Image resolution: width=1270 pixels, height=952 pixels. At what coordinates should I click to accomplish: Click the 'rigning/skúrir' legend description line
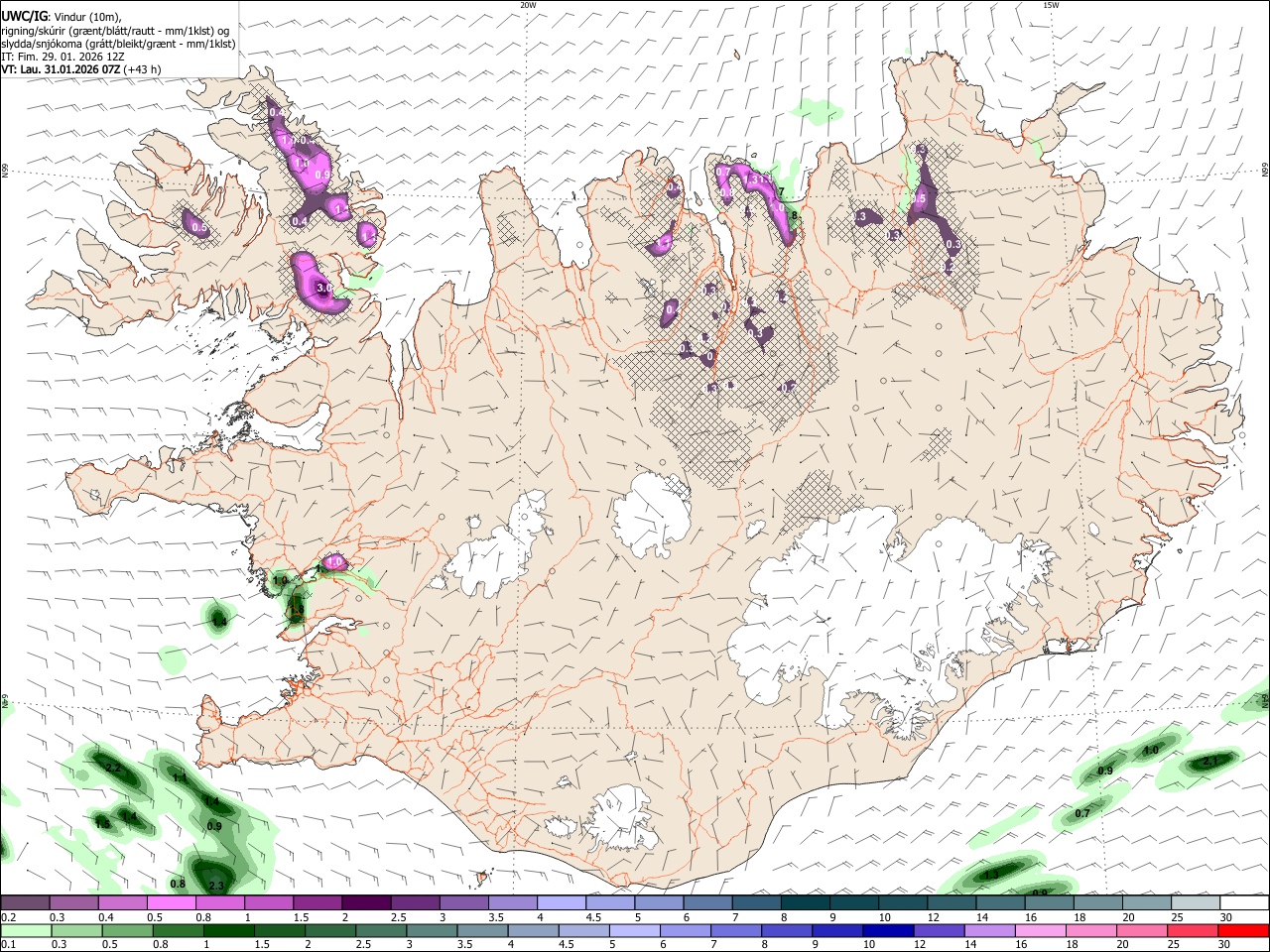[x=115, y=31]
